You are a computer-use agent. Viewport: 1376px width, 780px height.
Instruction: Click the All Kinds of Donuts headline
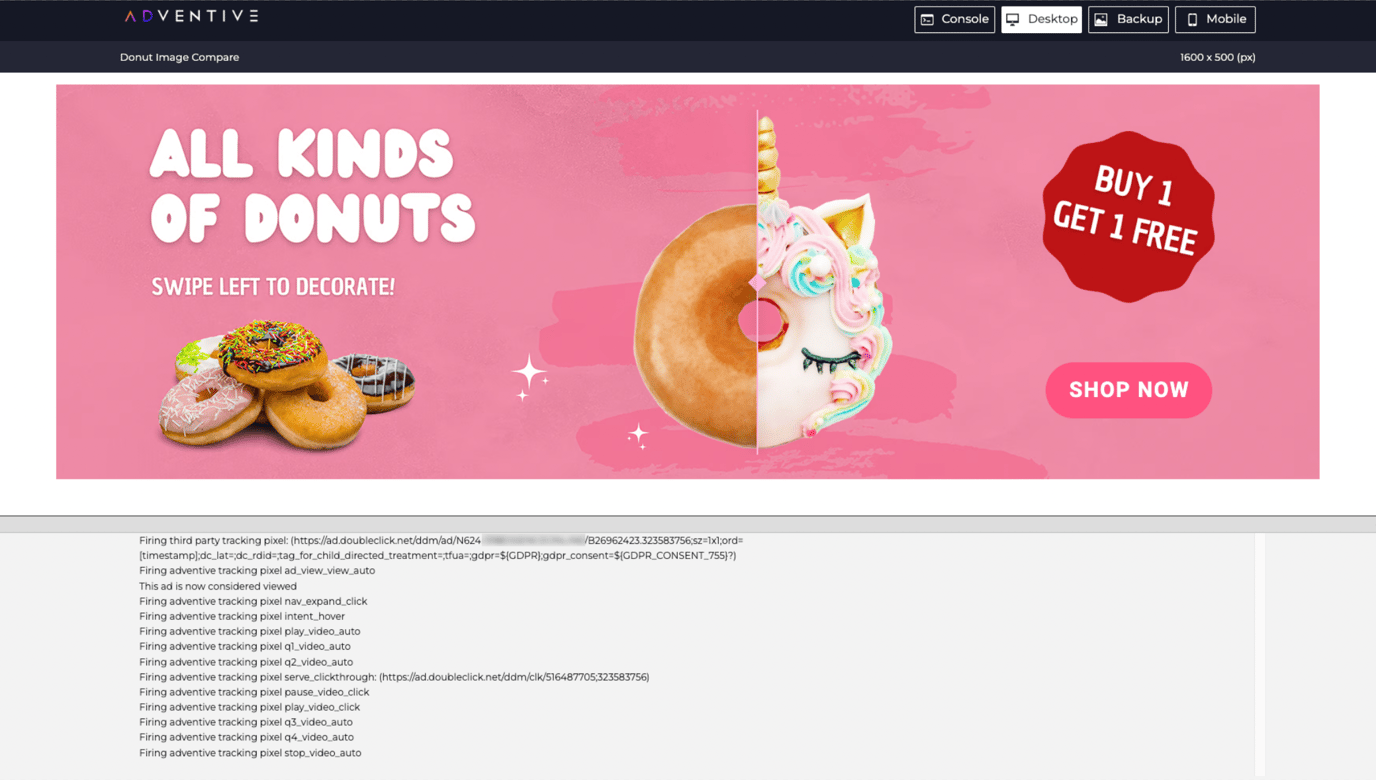[x=312, y=187]
